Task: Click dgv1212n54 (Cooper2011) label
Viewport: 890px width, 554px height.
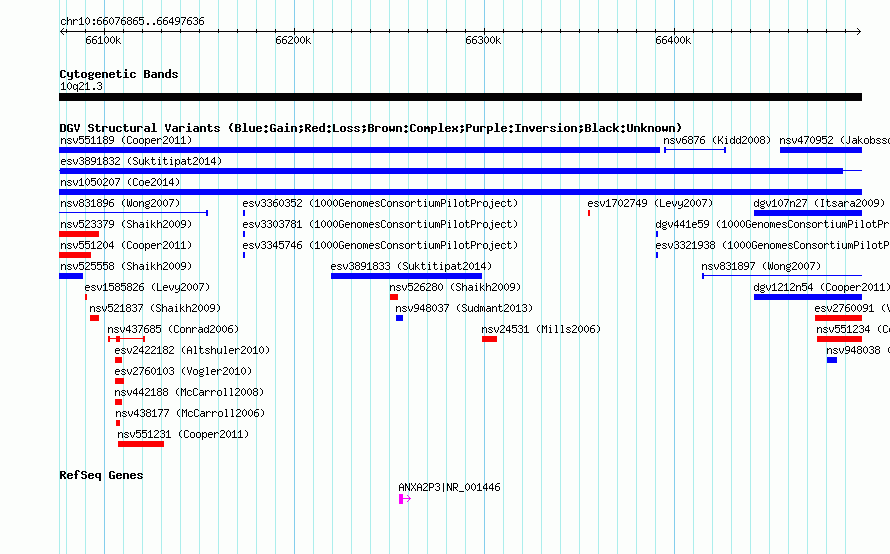Action: tap(821, 287)
